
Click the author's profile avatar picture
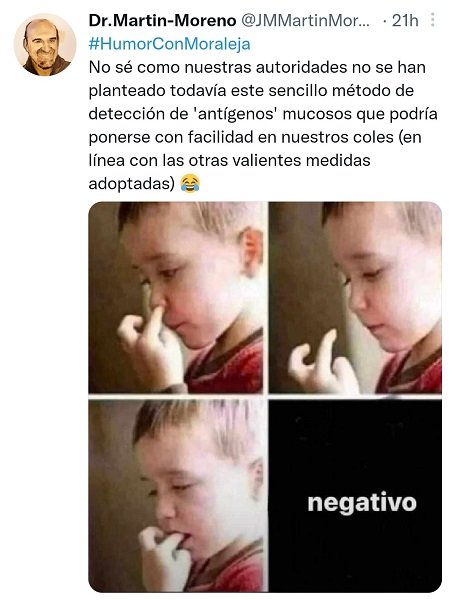(45, 45)
